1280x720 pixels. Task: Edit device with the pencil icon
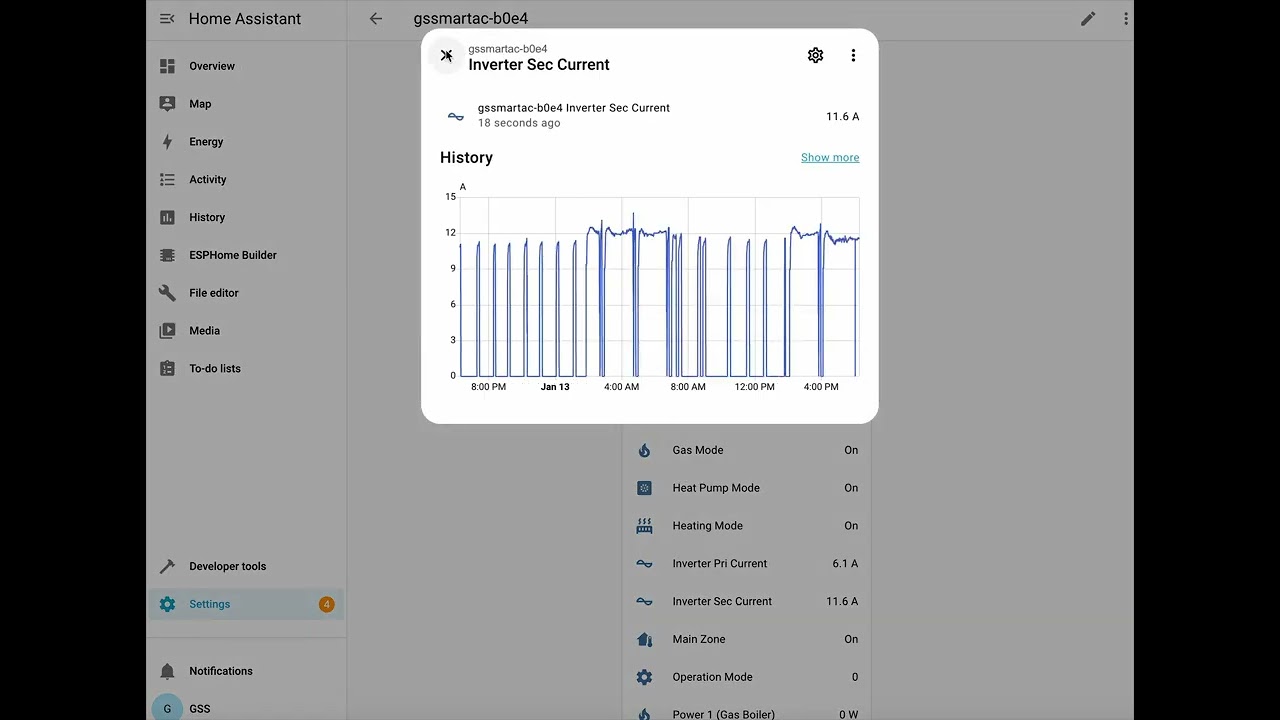1088,19
